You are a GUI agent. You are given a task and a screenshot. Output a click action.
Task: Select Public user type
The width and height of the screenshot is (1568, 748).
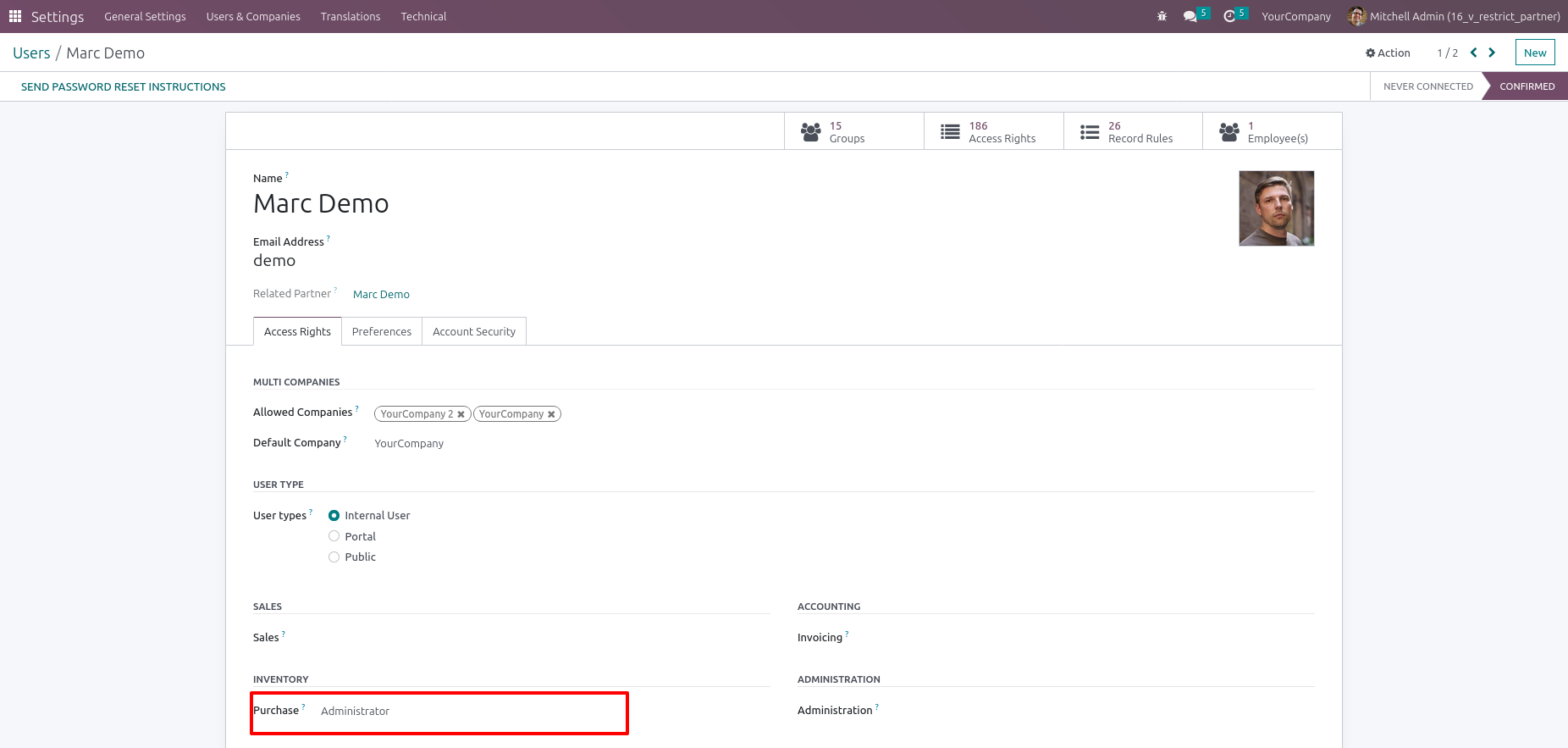point(334,557)
